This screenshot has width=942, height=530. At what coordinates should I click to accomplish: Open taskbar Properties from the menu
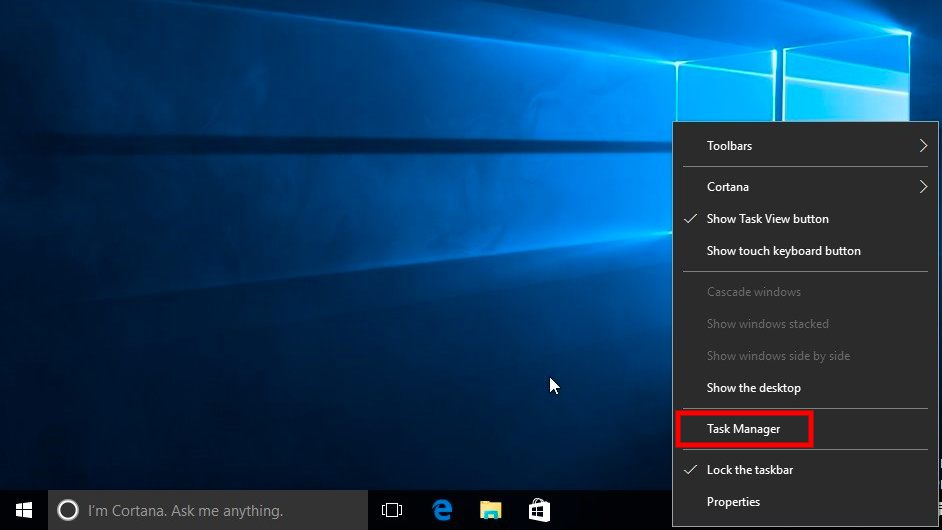pyautogui.click(x=733, y=502)
